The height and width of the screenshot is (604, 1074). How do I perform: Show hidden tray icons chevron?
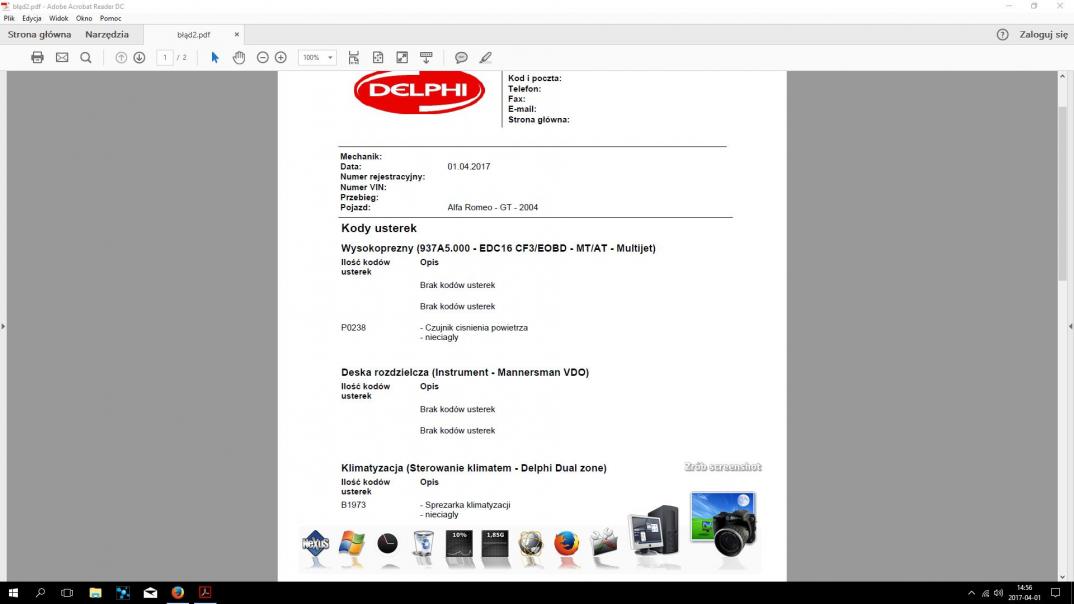coord(971,593)
